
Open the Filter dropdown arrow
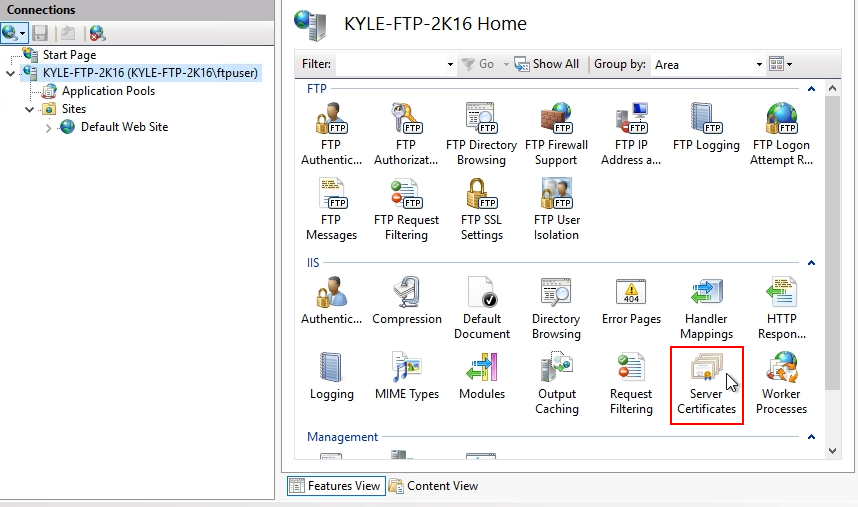point(450,65)
